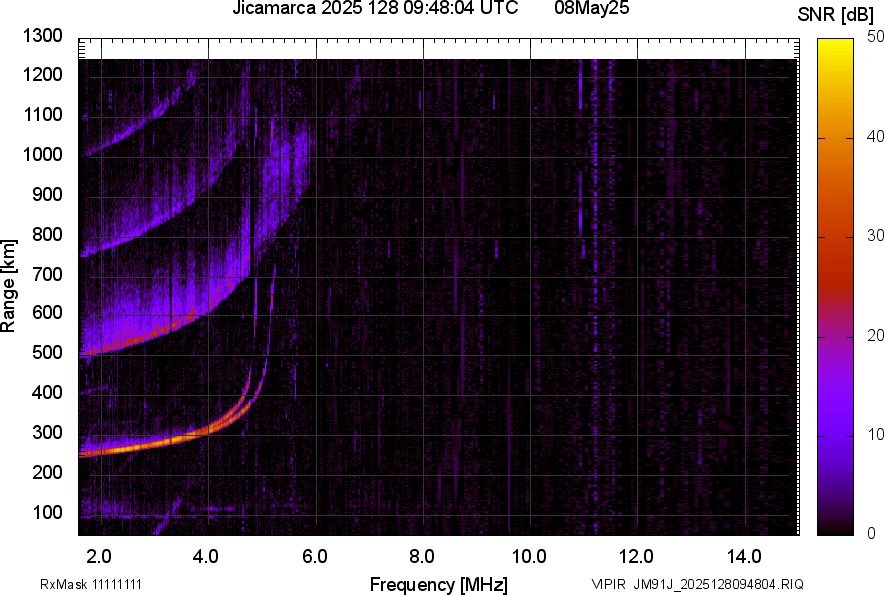
Task: Click the RxMask 11111111 text
Action: coord(97,584)
